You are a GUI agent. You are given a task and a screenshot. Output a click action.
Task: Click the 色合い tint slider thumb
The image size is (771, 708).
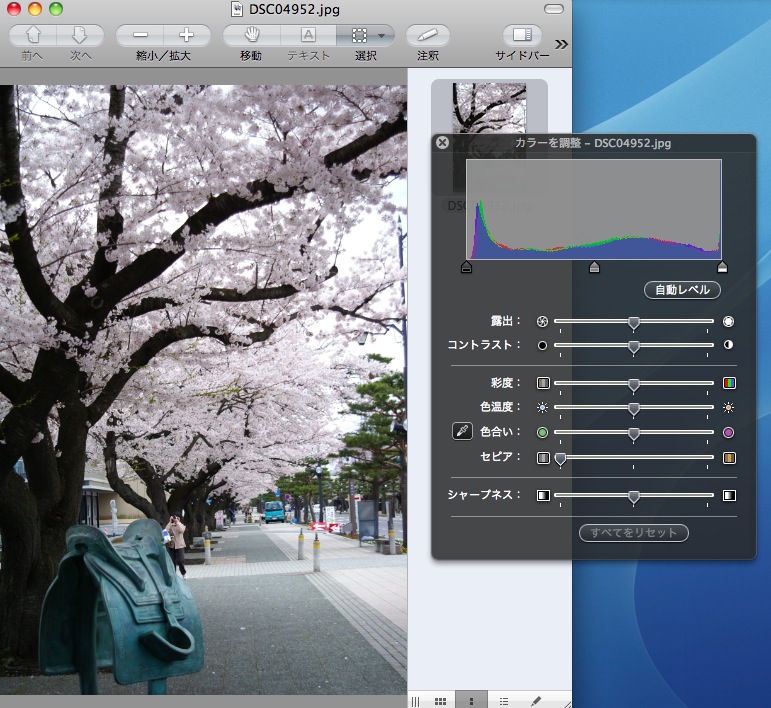pos(634,434)
